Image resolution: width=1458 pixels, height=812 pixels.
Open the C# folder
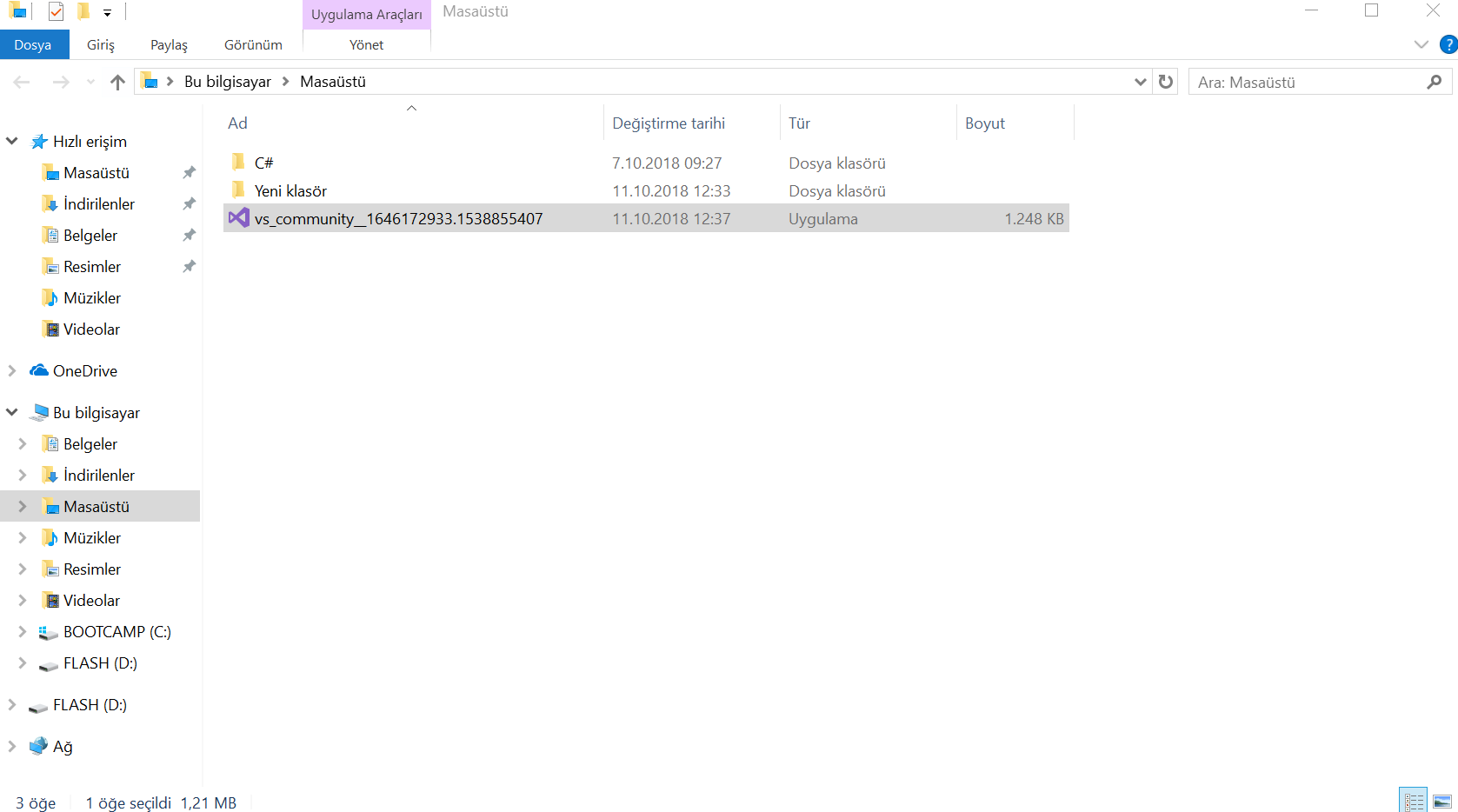point(263,163)
